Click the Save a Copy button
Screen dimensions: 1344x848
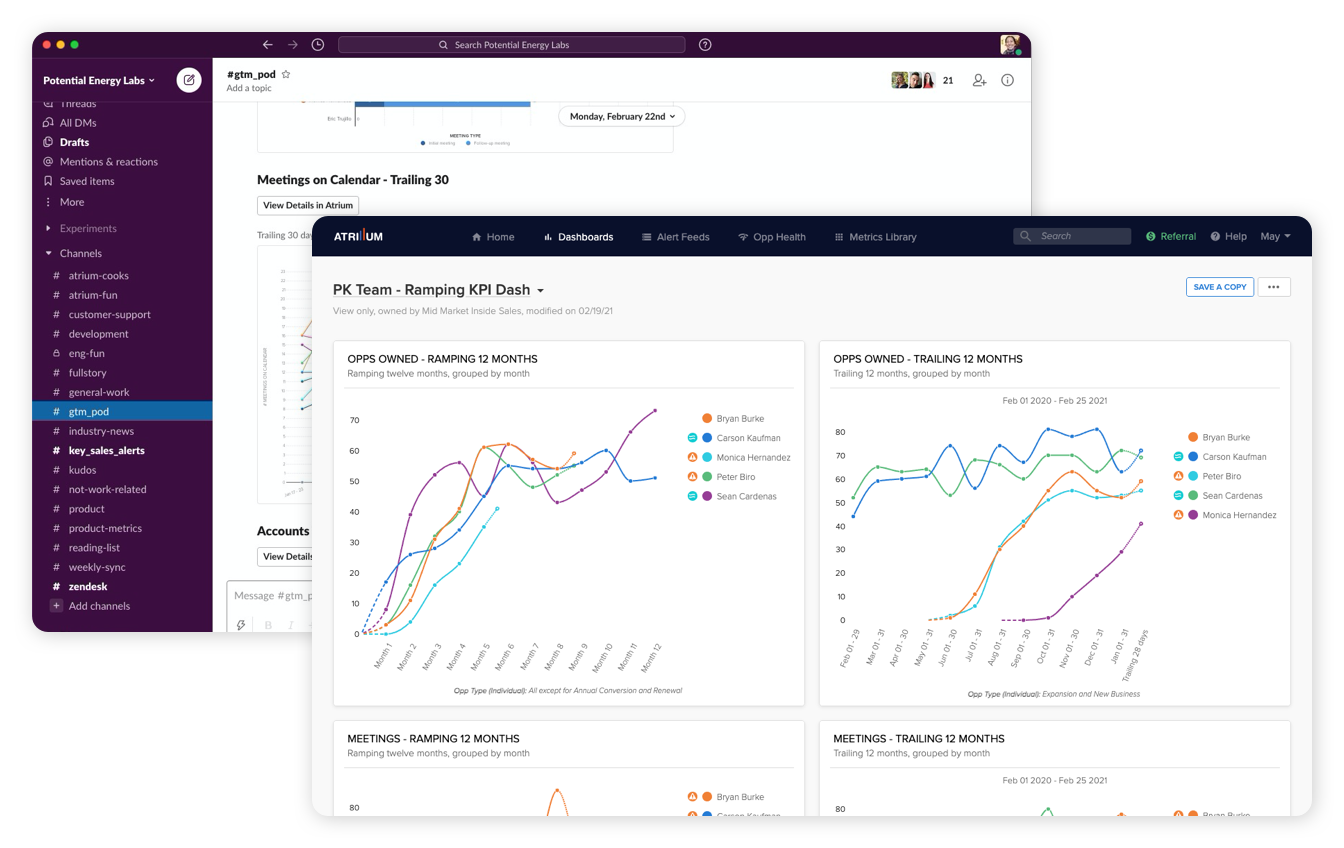[1220, 287]
